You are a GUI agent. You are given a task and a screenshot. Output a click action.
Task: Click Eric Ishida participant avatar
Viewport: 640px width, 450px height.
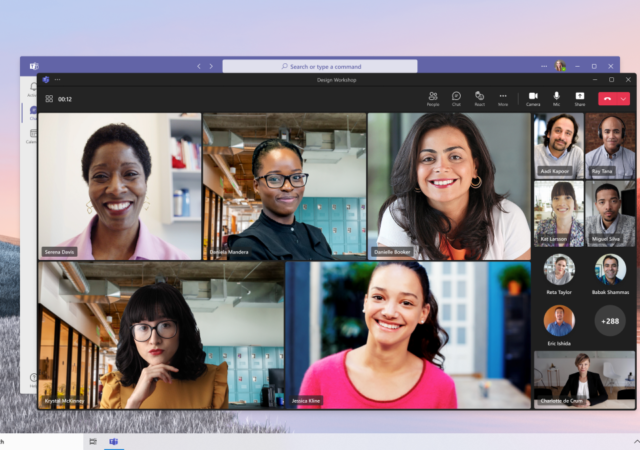click(x=559, y=321)
